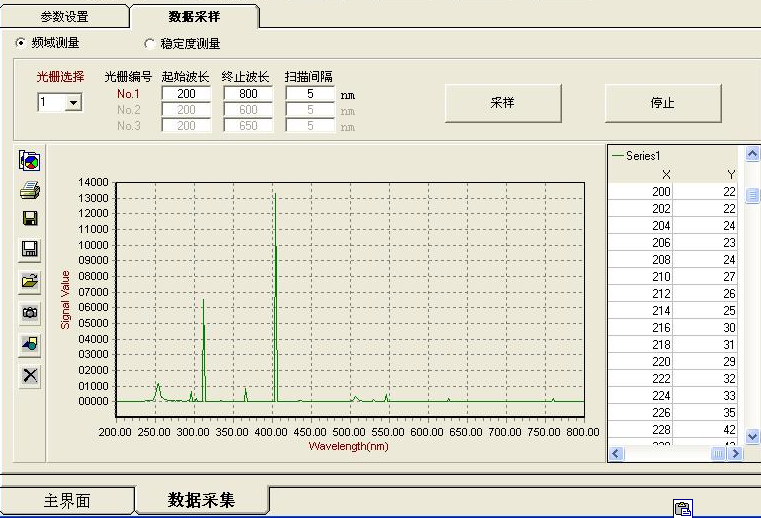This screenshot has height=518, width=761.
Task: Switch to the 主界面 bottom tab
Action: [x=67, y=500]
